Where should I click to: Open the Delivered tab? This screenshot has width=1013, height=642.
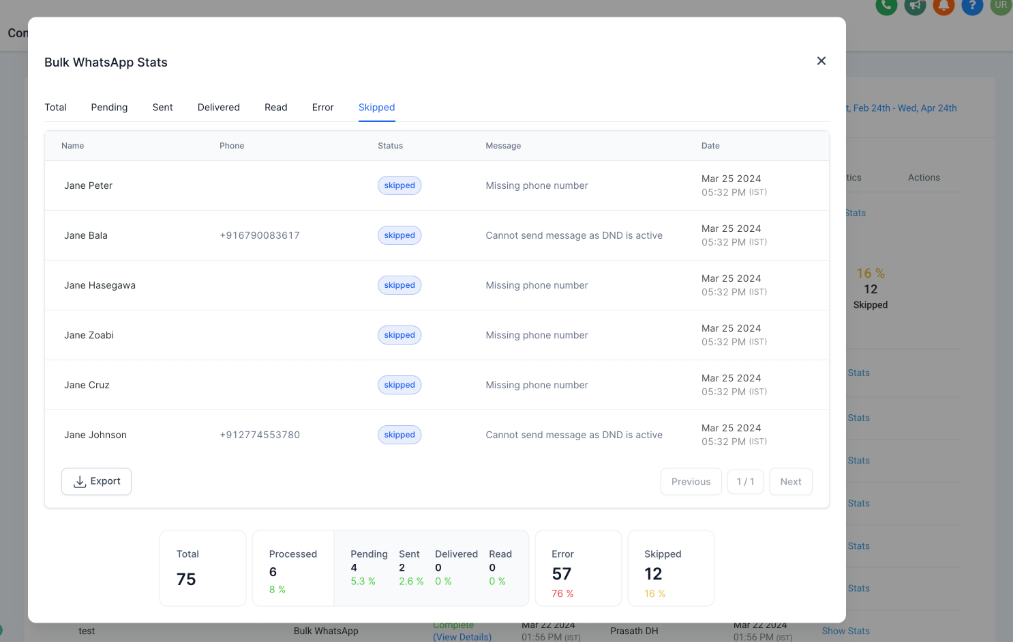coord(218,107)
